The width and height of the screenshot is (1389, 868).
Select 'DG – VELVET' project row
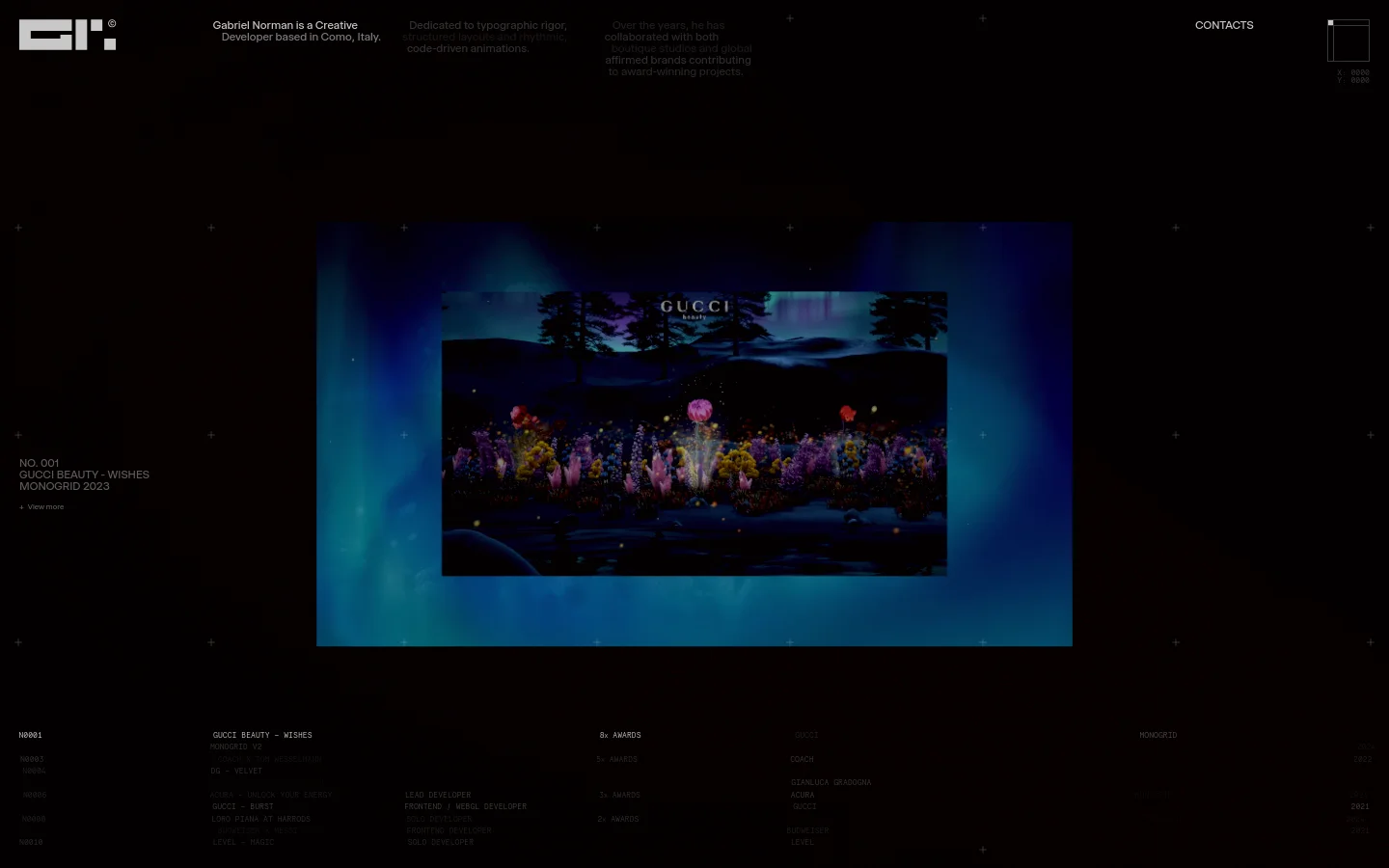pos(236,771)
